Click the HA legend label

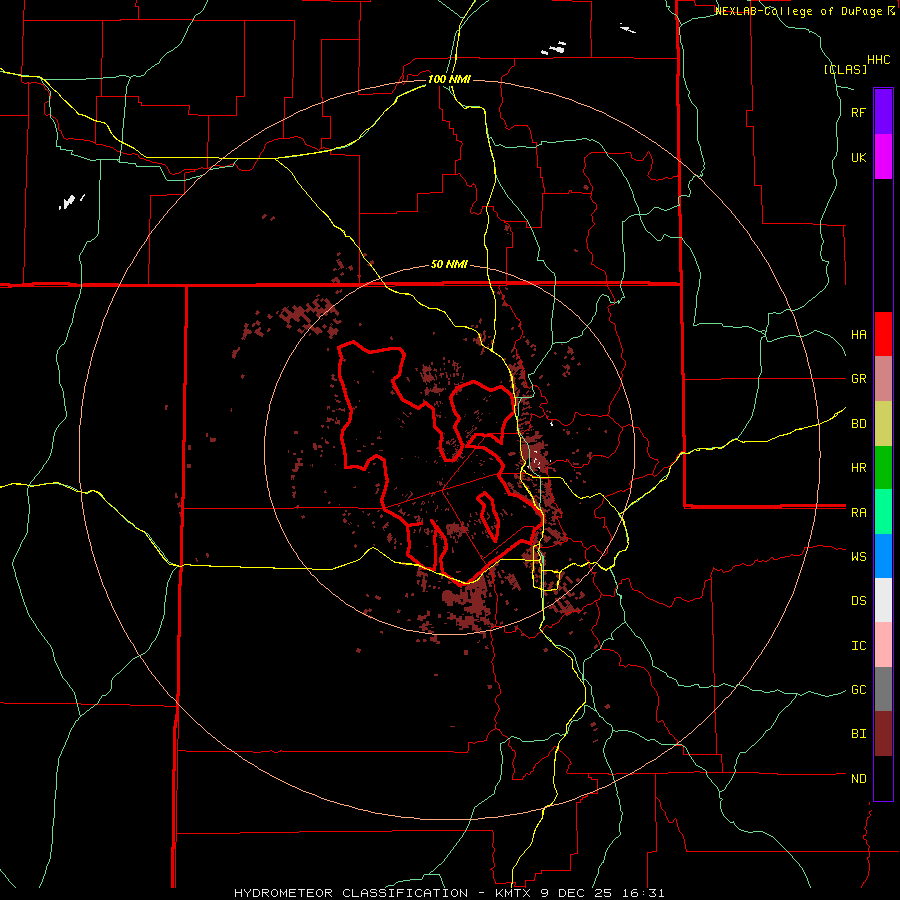(859, 335)
